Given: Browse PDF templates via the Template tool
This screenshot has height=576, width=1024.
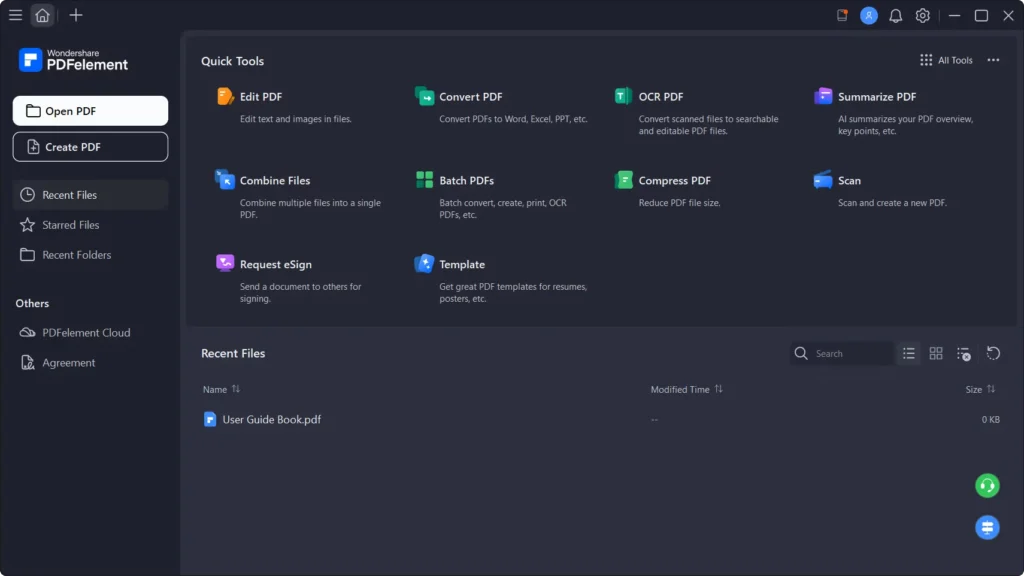Looking at the screenshot, I should click(459, 263).
